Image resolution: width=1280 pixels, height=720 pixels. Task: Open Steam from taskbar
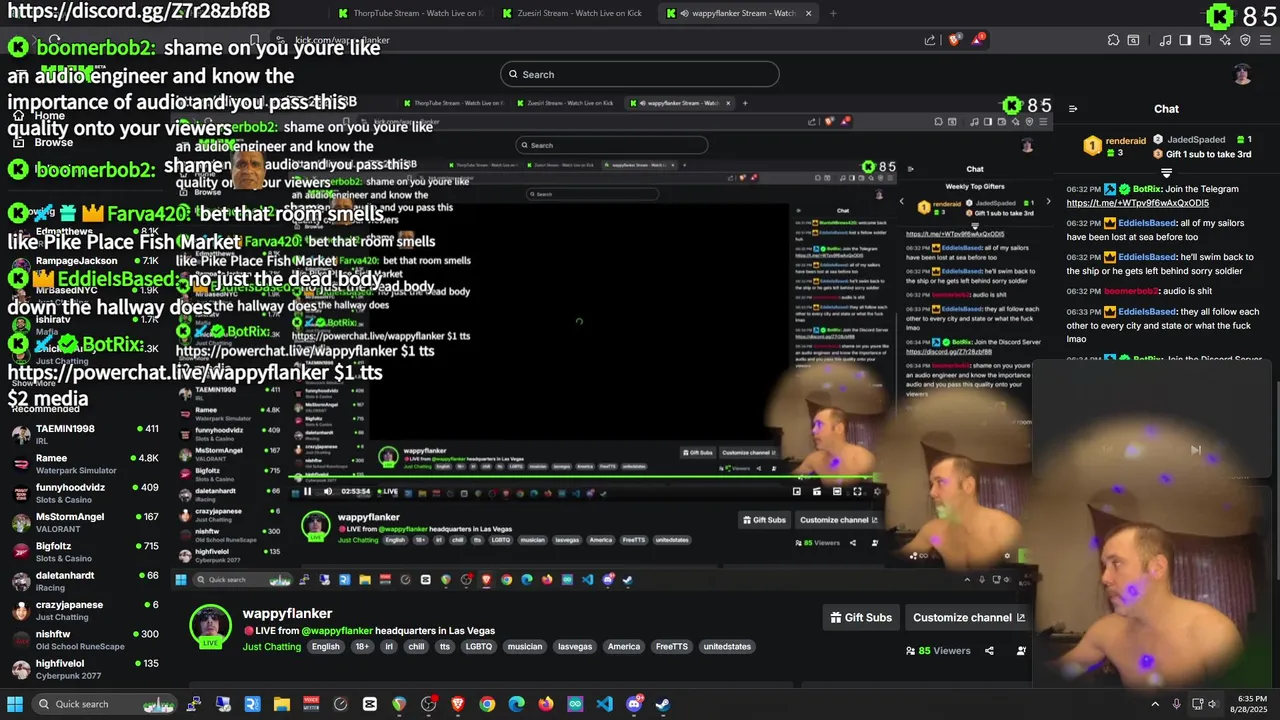662,704
